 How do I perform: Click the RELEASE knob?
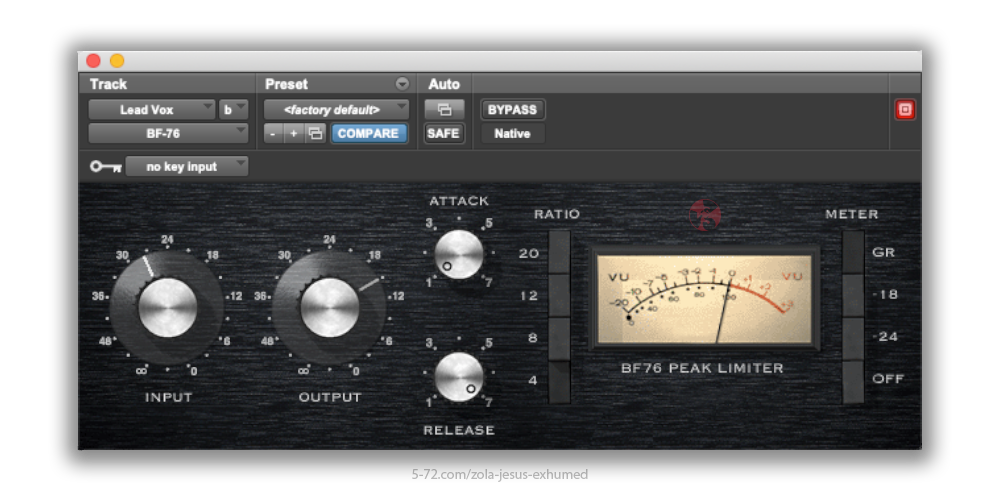coord(459,377)
